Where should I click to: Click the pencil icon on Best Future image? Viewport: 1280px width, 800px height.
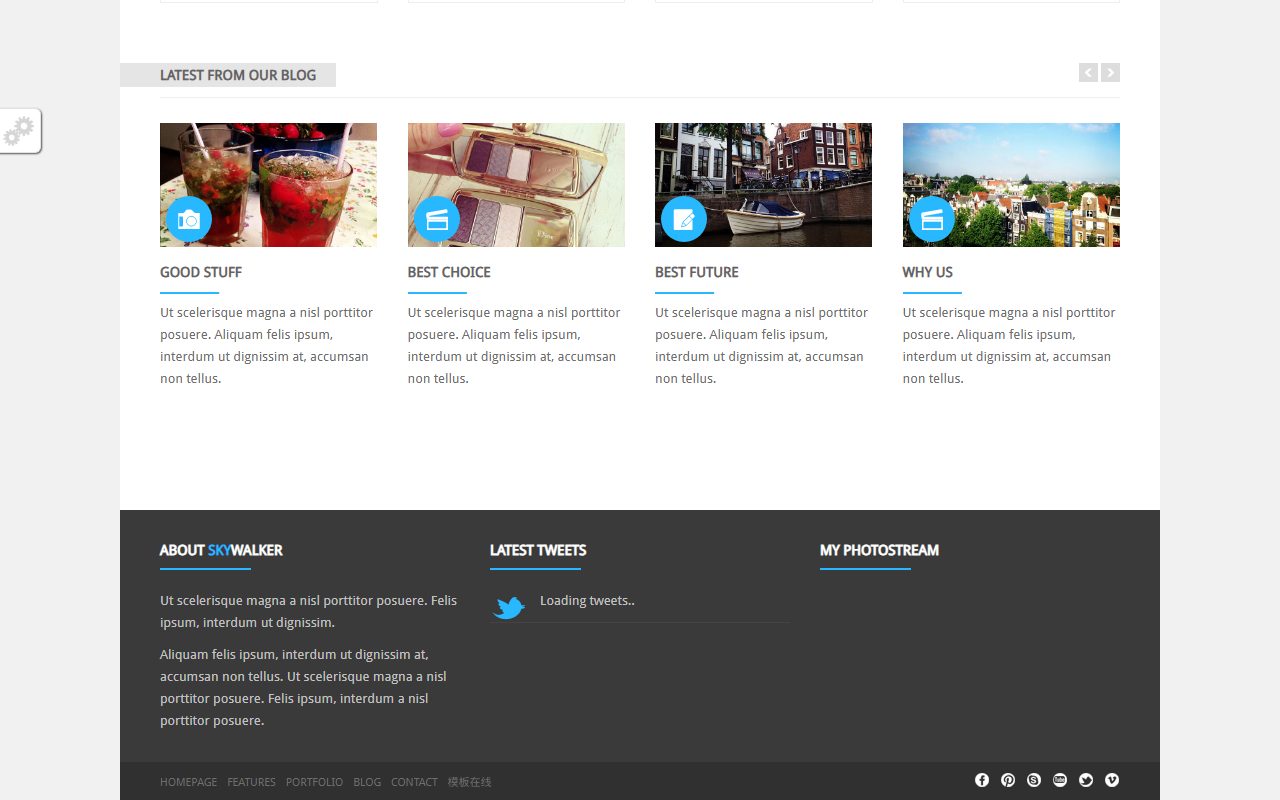pyautogui.click(x=684, y=220)
